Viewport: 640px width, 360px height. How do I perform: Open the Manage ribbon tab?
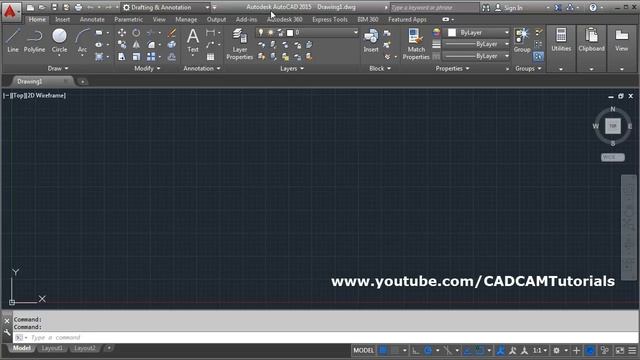tap(186, 19)
